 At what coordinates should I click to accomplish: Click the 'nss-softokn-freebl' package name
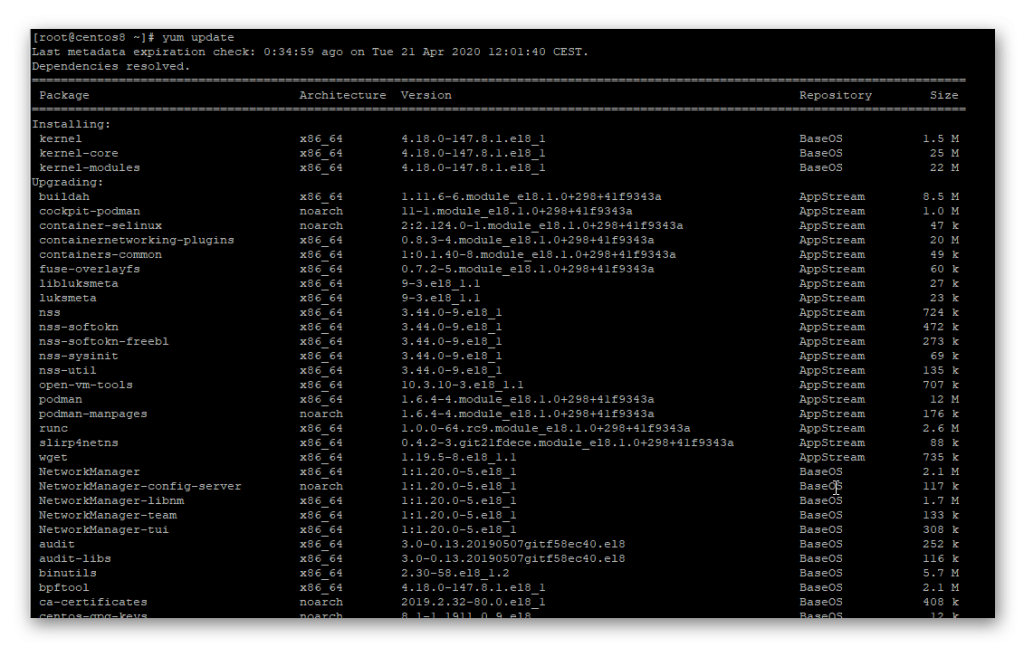(x=104, y=341)
